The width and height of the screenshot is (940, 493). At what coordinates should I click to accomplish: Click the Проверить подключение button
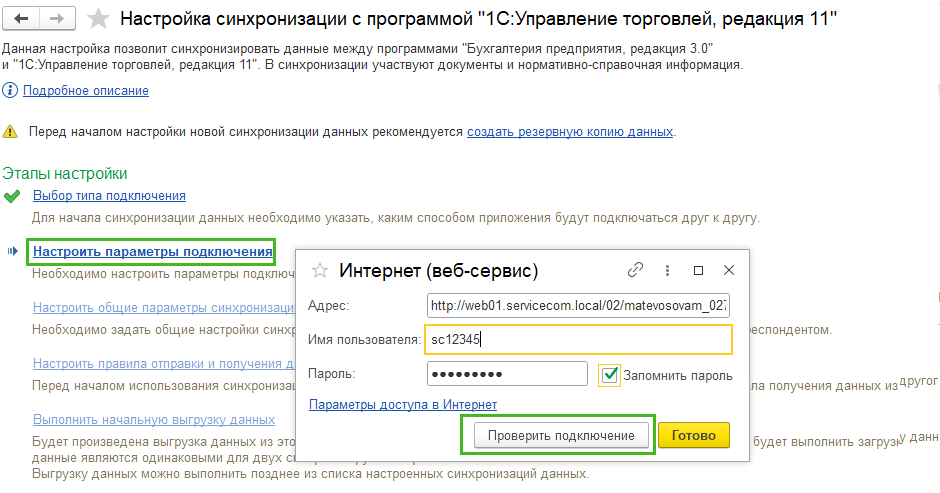coord(561,435)
